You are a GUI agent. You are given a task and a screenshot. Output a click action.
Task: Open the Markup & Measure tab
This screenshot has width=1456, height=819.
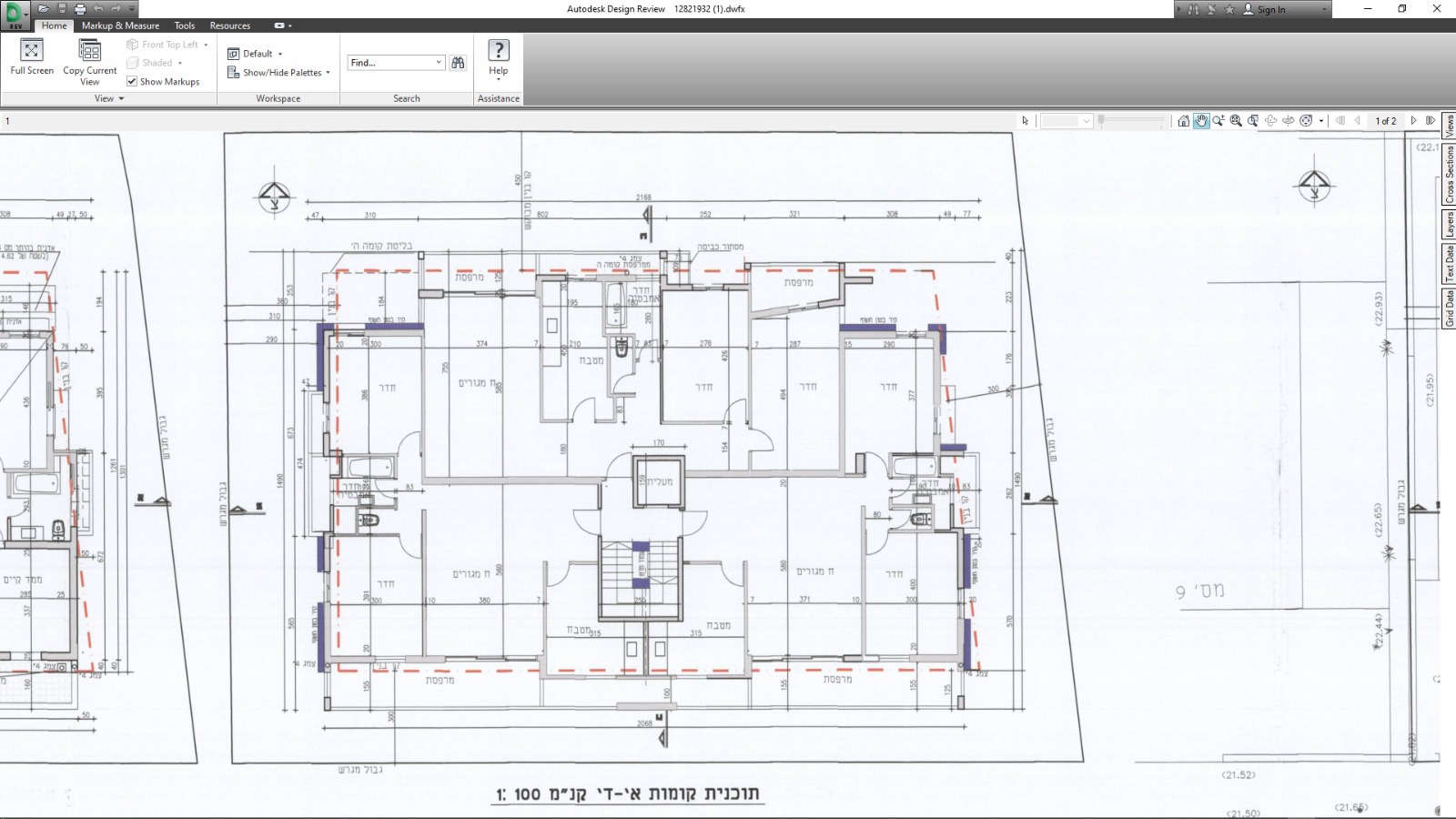[120, 25]
